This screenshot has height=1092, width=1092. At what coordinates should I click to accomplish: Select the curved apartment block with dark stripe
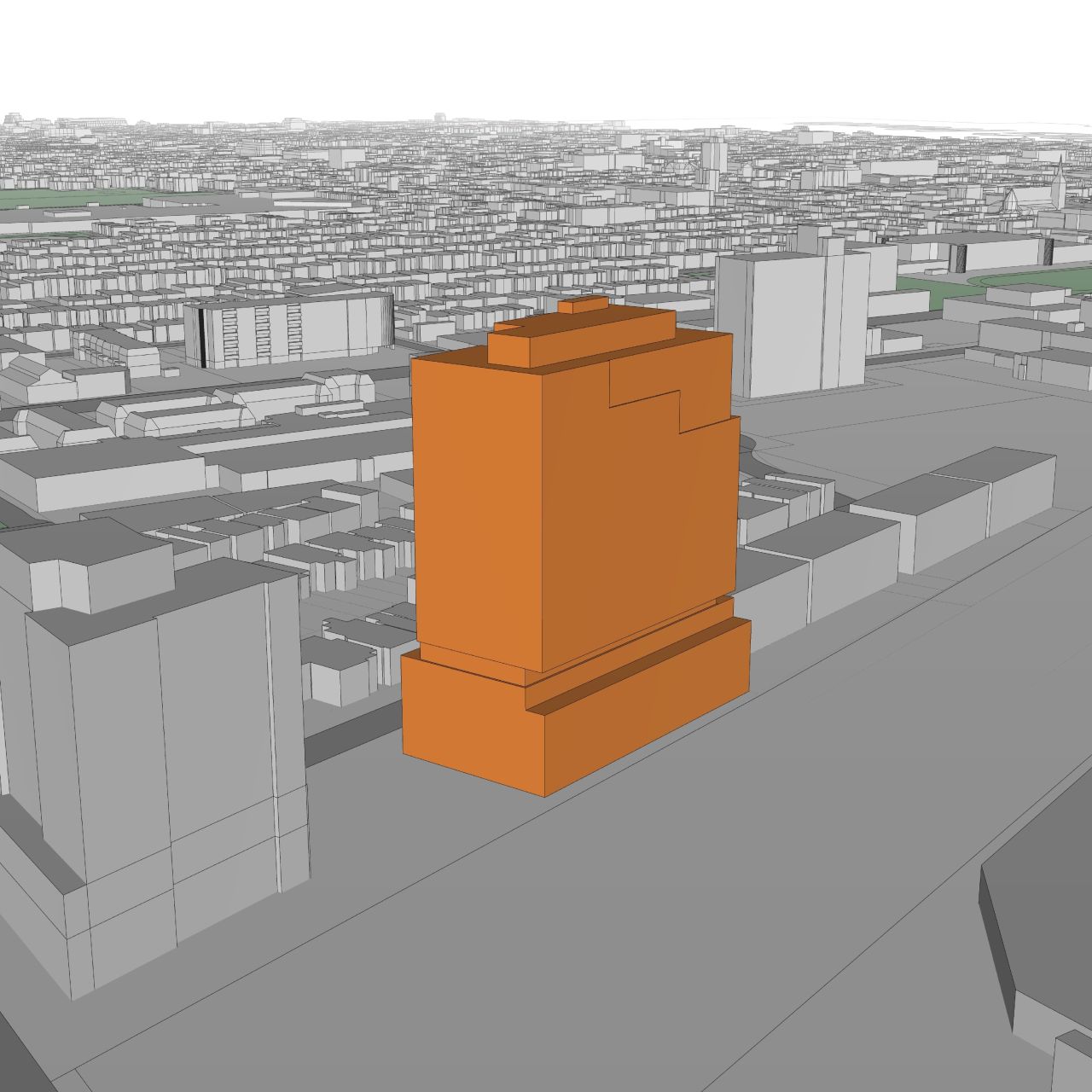point(290,328)
